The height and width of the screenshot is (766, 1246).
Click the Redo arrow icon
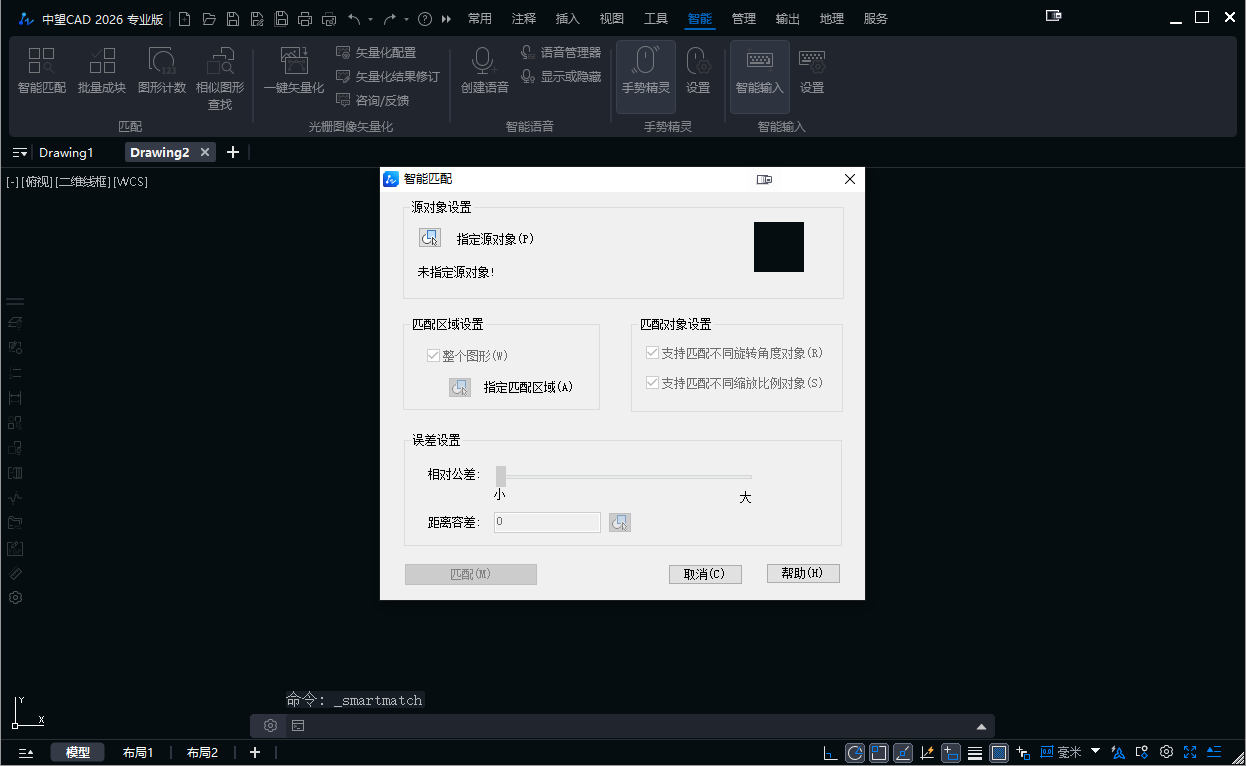pos(390,18)
